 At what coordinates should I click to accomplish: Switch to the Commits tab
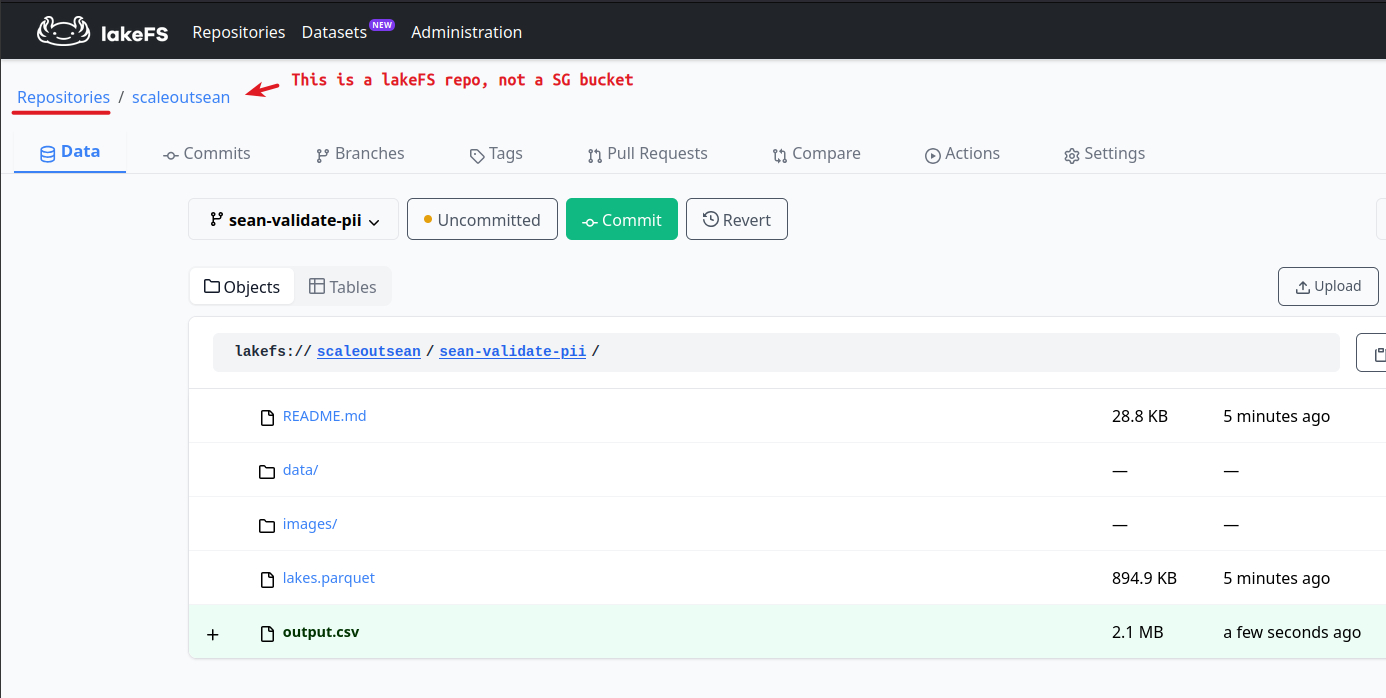click(207, 153)
